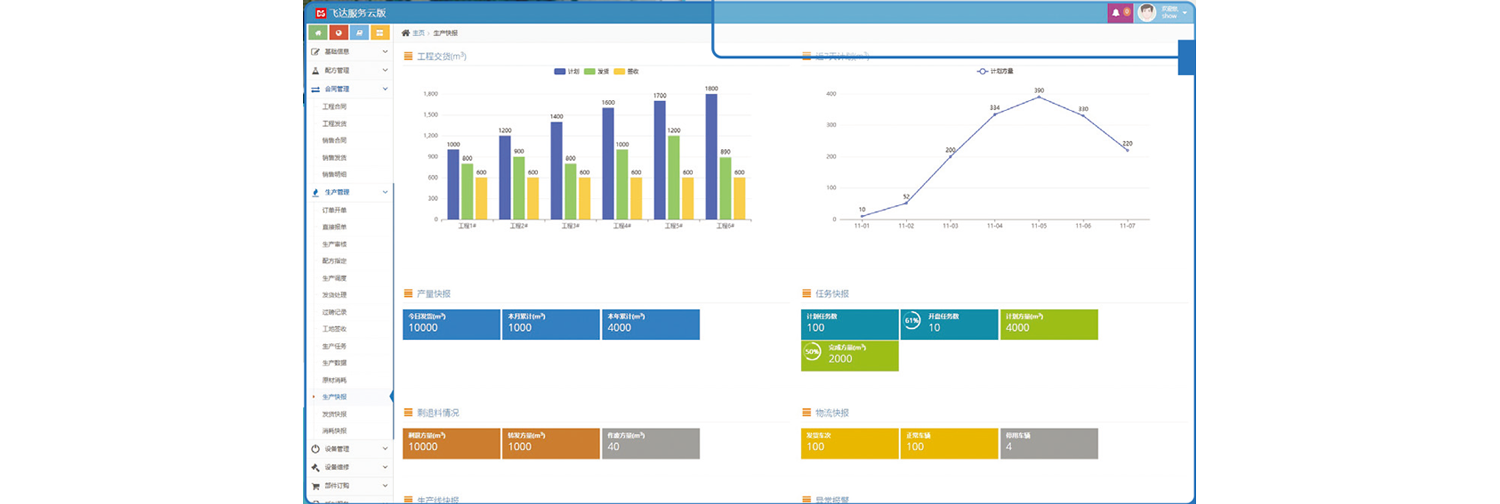This screenshot has height=504, width=1500.
Task: Select 生产任务 from the sidebar menu
Action: 335,346
